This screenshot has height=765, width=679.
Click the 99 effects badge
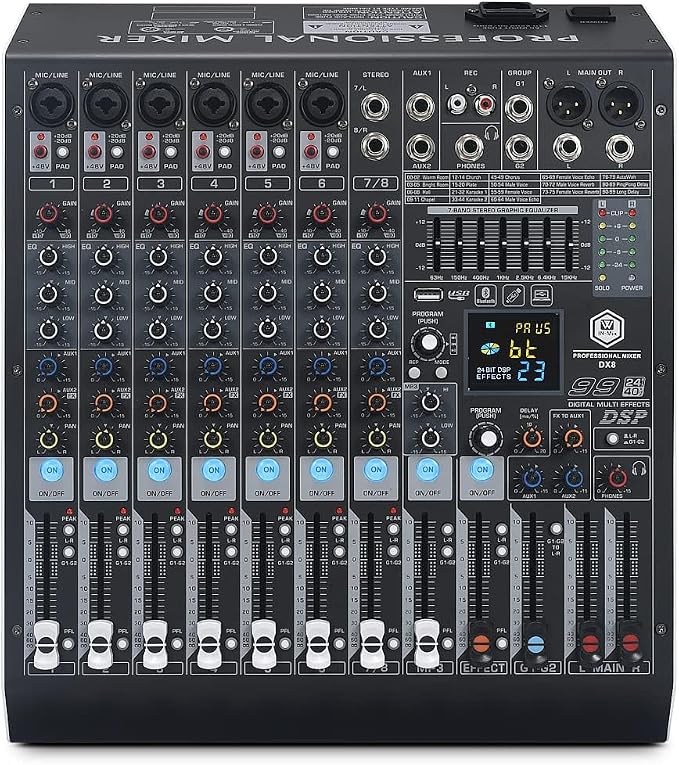(594, 386)
